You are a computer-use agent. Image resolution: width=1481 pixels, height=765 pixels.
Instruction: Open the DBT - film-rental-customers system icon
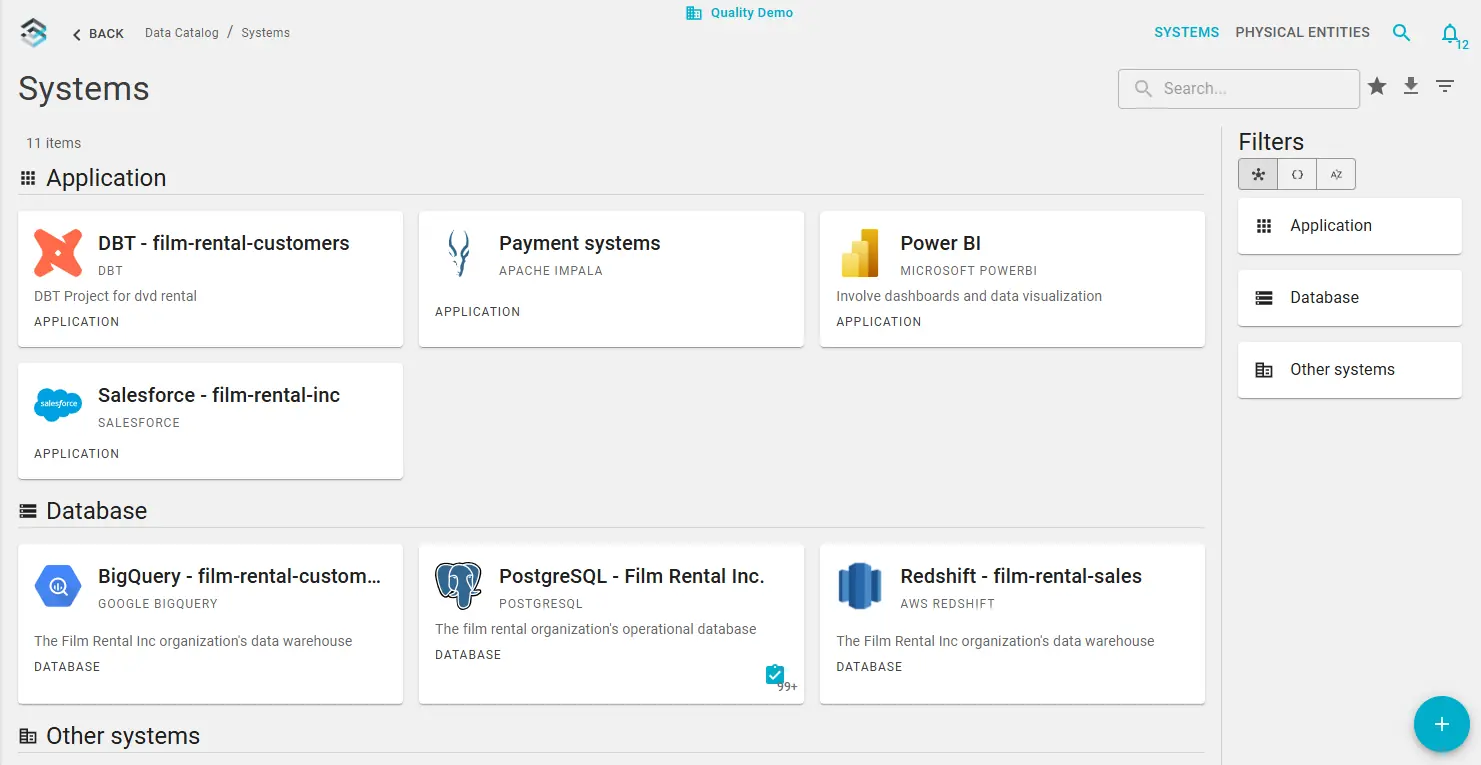[57, 253]
